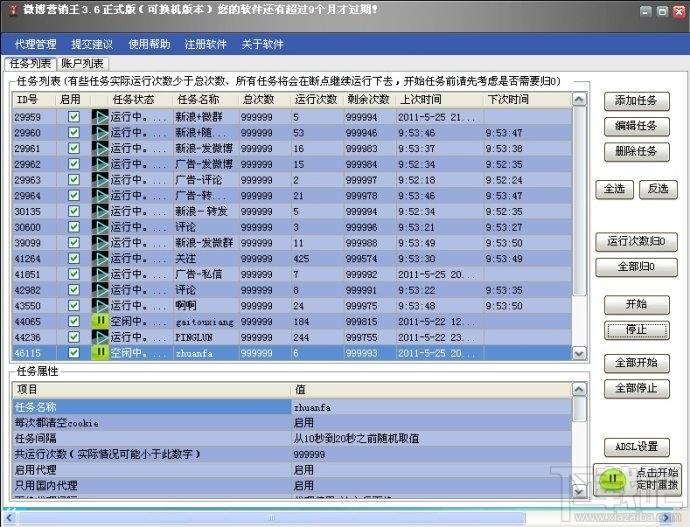Click the 删除任务 button
The width and height of the screenshot is (690, 527).
point(636,152)
